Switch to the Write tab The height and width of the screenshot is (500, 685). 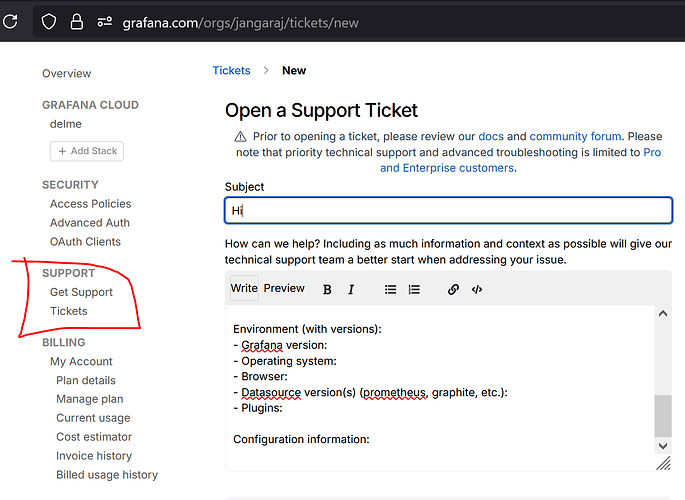(244, 288)
